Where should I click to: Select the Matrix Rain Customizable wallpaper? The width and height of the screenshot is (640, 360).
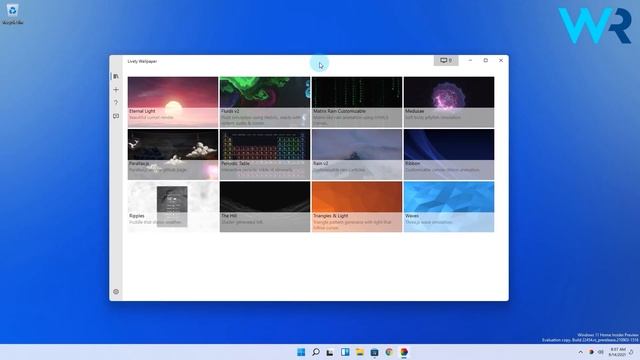(357, 102)
